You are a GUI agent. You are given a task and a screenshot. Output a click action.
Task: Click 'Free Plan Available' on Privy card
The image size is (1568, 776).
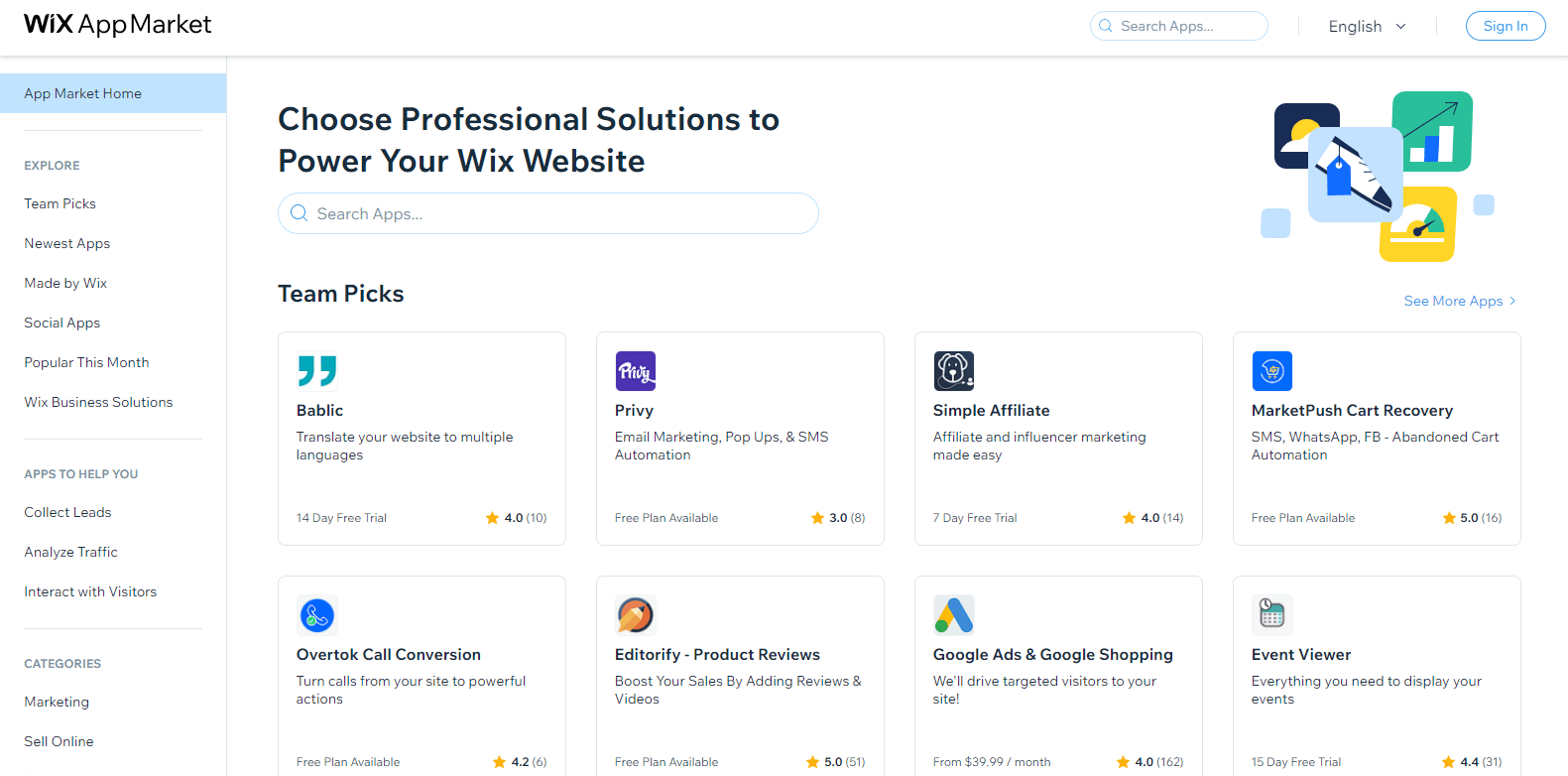coord(667,518)
